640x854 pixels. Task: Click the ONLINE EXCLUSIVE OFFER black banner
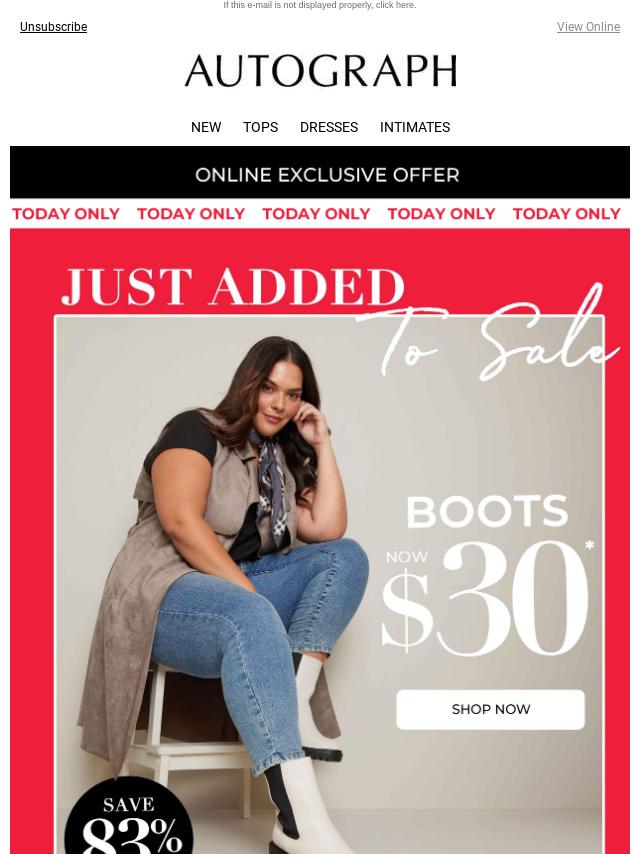[320, 173]
